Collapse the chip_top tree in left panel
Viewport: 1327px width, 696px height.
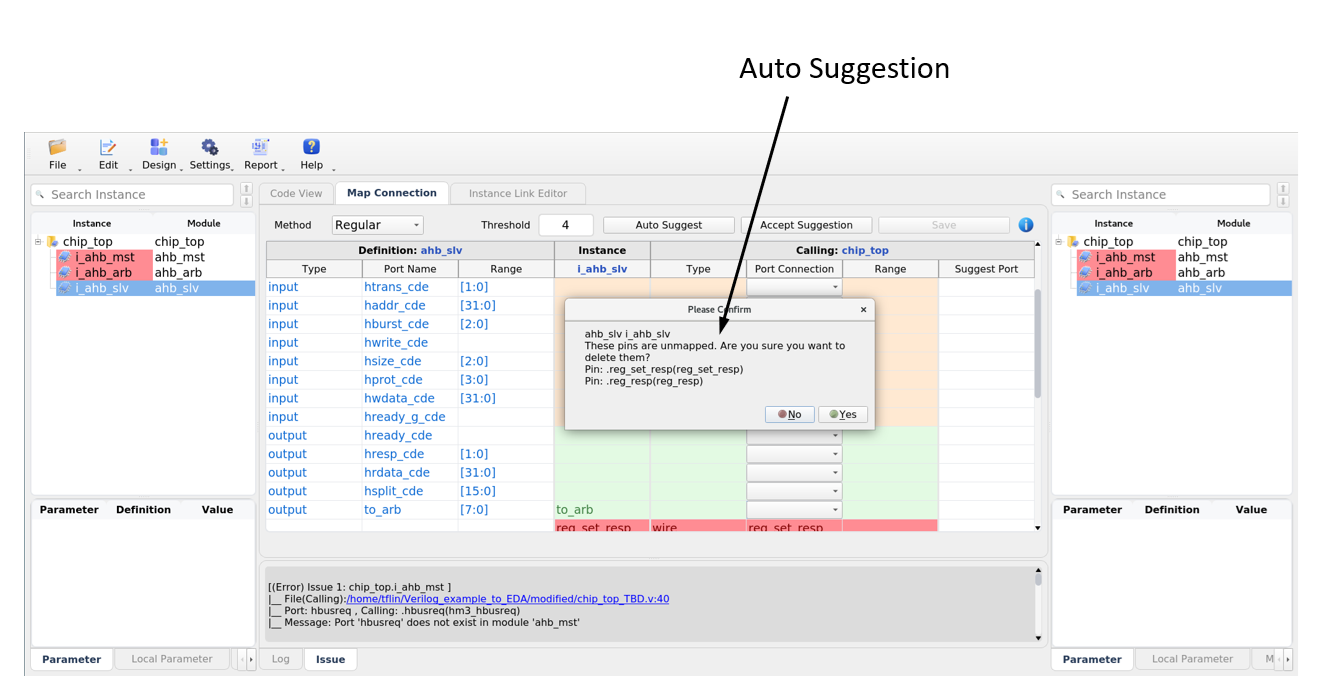37,241
